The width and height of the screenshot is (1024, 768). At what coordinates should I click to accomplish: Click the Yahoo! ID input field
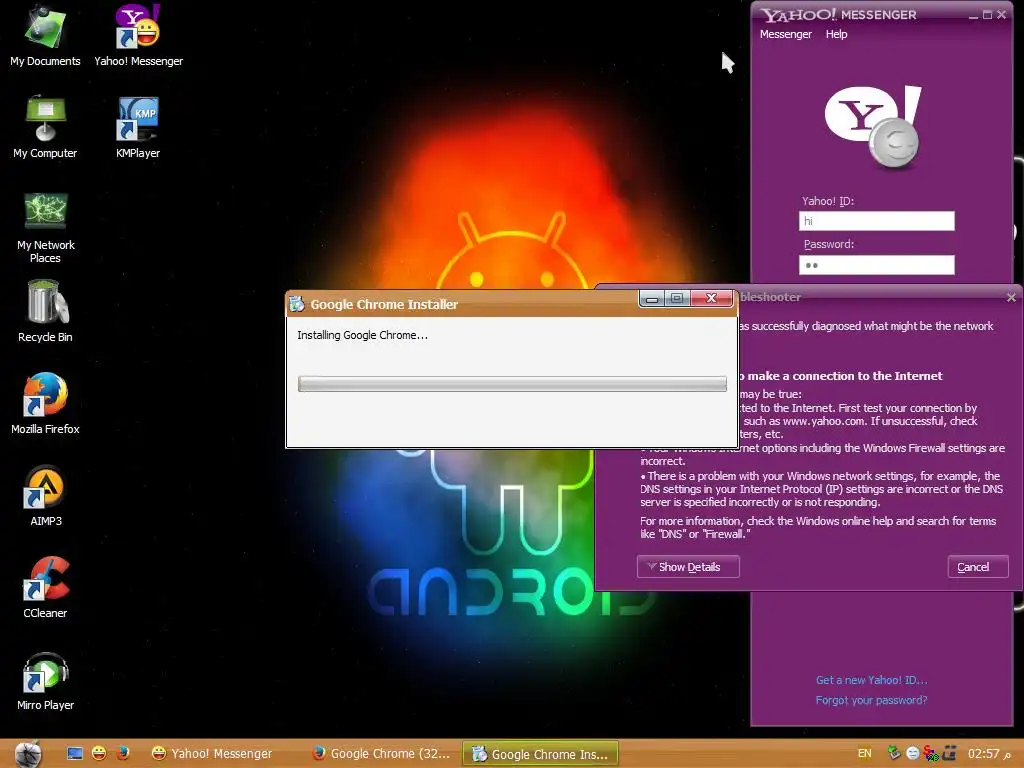click(876, 221)
